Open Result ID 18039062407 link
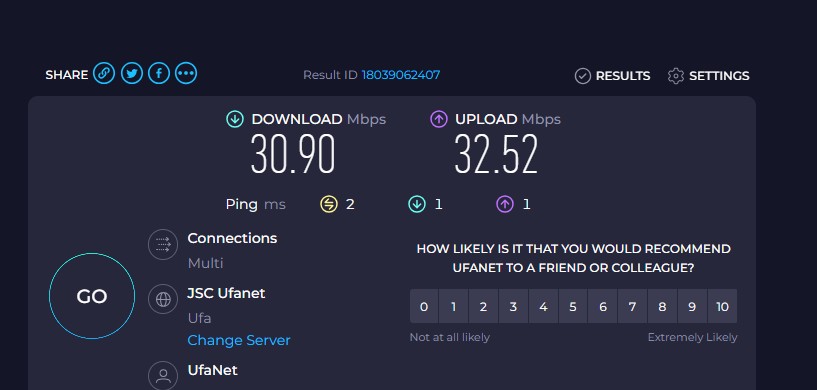Screen dimensions: 817x390 point(401,75)
